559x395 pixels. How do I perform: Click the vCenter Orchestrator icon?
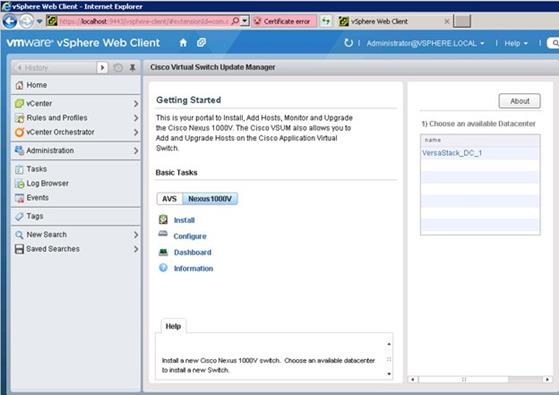pos(19,132)
